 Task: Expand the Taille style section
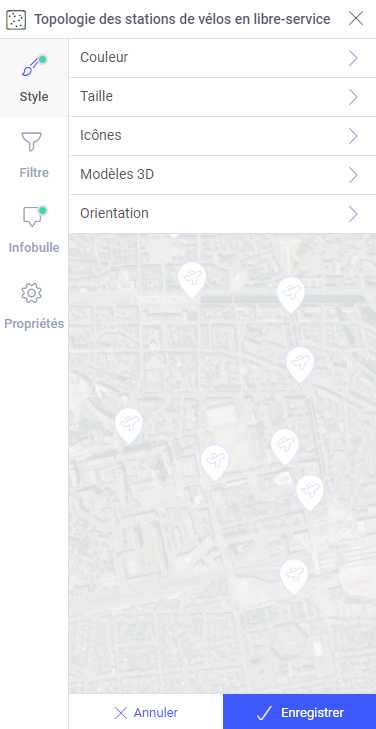[x=223, y=97]
